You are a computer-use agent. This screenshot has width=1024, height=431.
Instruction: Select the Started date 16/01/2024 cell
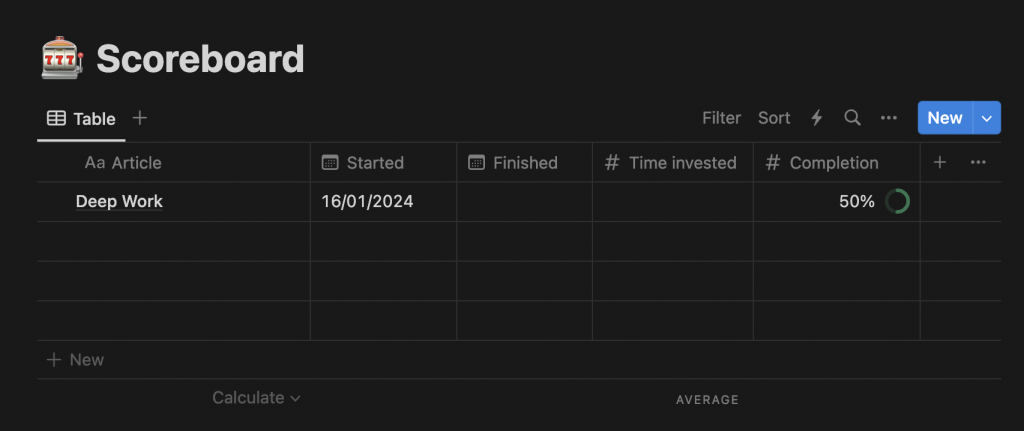[x=367, y=202]
